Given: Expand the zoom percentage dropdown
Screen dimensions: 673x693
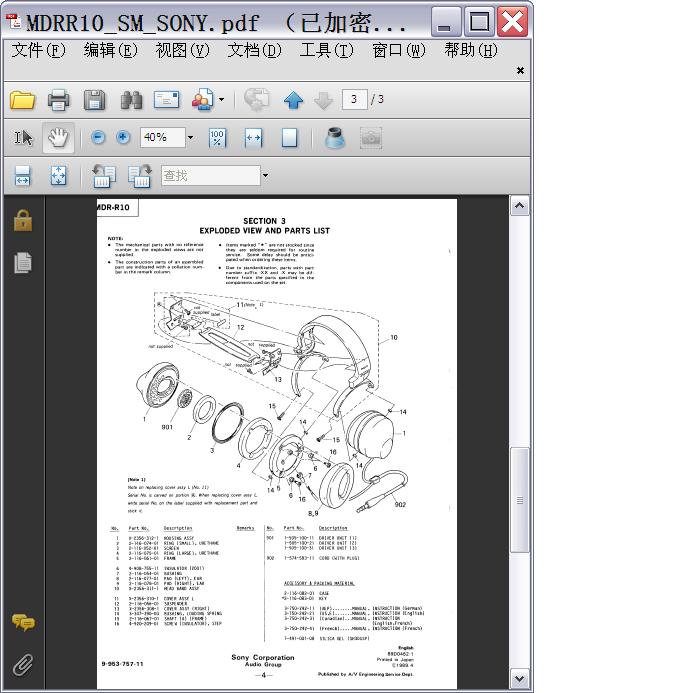Looking at the screenshot, I should click(190, 137).
